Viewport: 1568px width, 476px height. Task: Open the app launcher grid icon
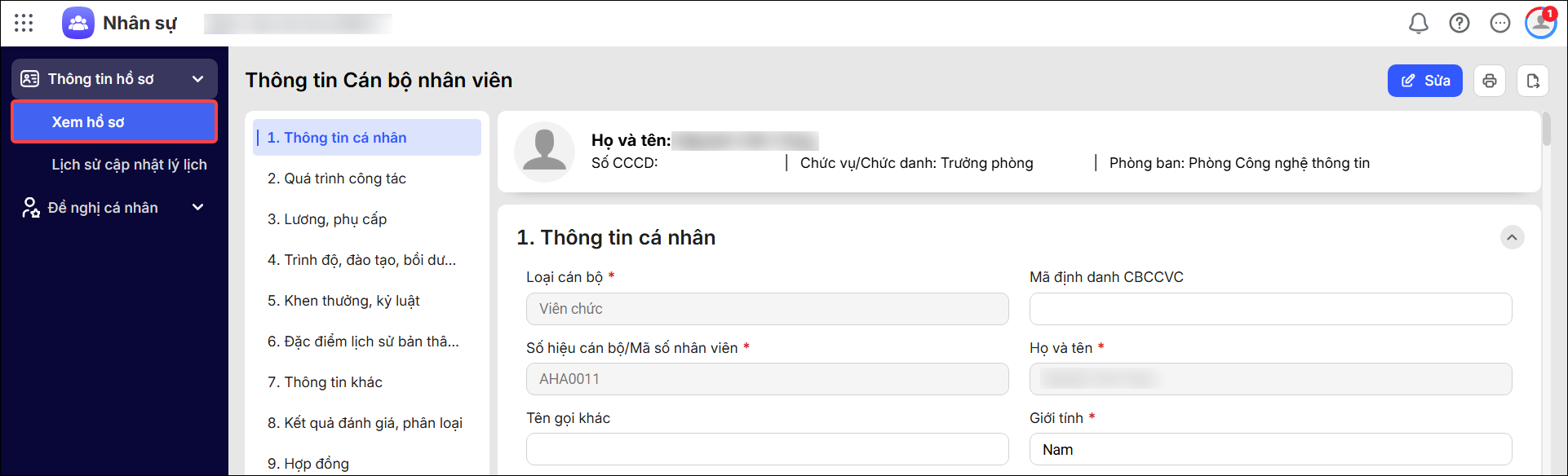pyautogui.click(x=24, y=23)
